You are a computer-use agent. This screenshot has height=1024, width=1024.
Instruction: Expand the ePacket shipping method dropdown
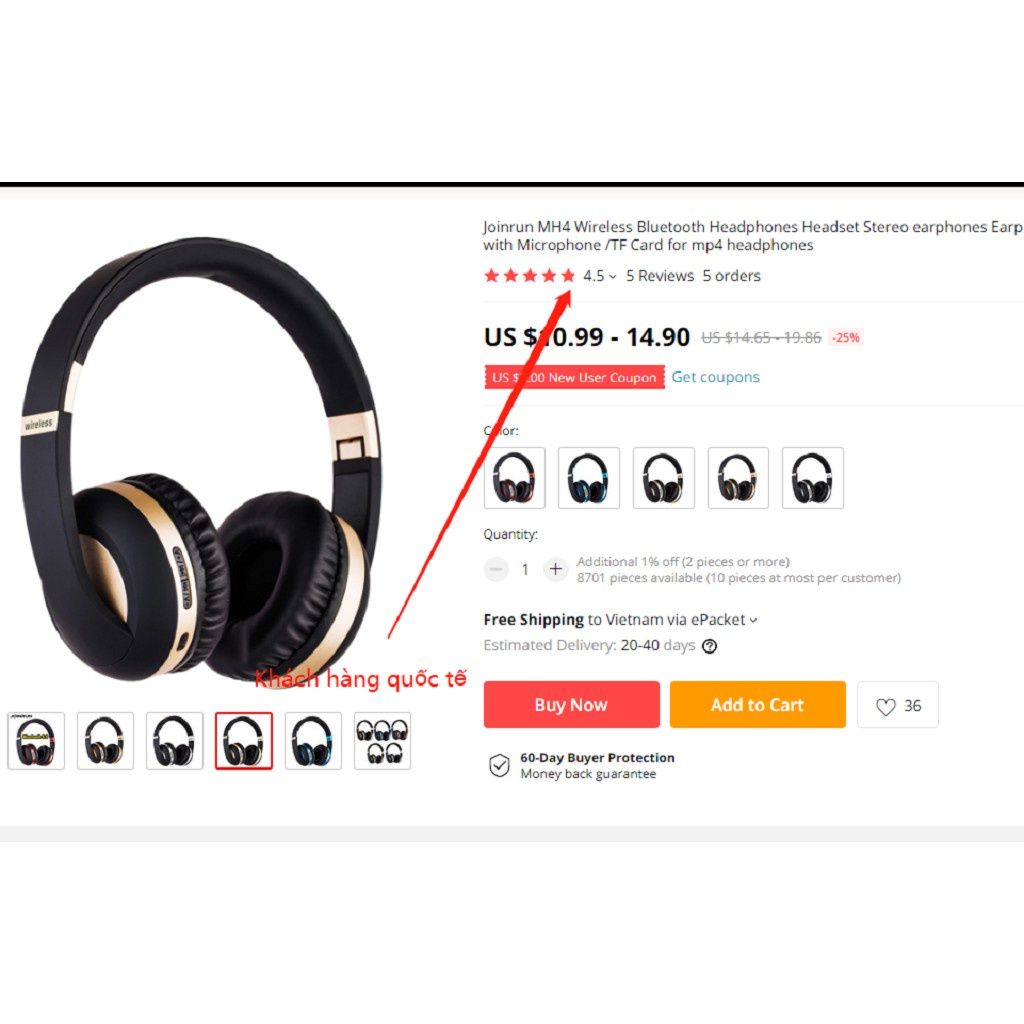coord(754,620)
